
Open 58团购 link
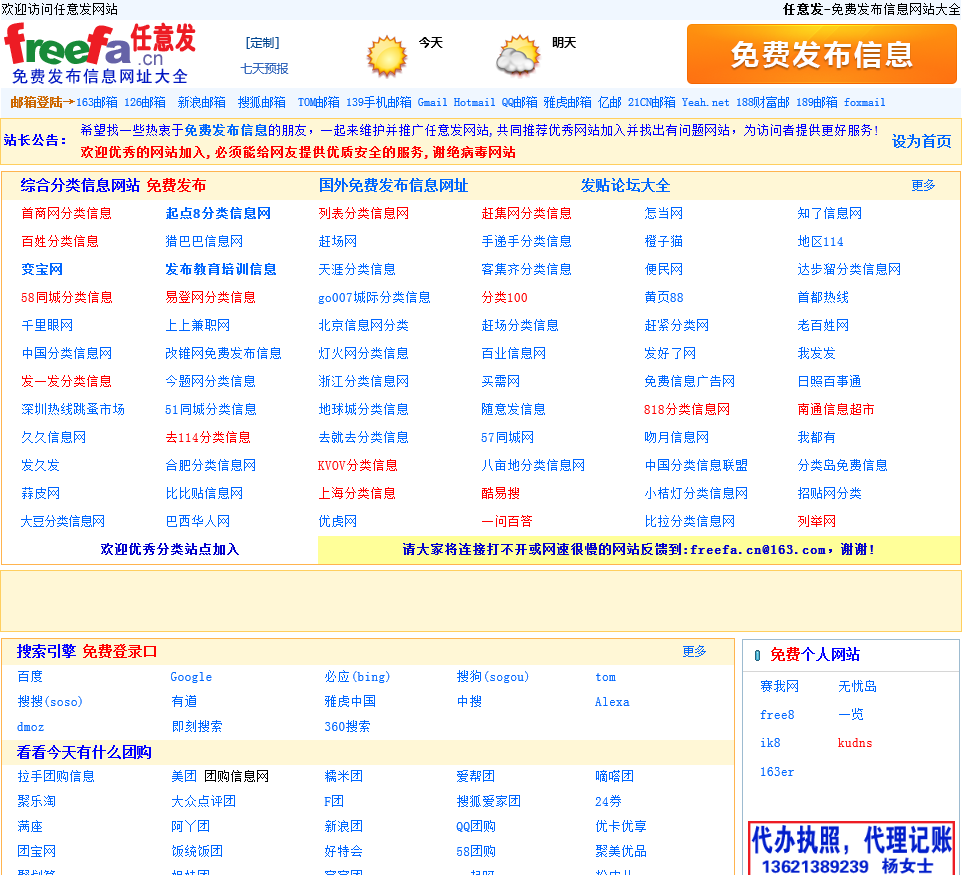pos(476,852)
